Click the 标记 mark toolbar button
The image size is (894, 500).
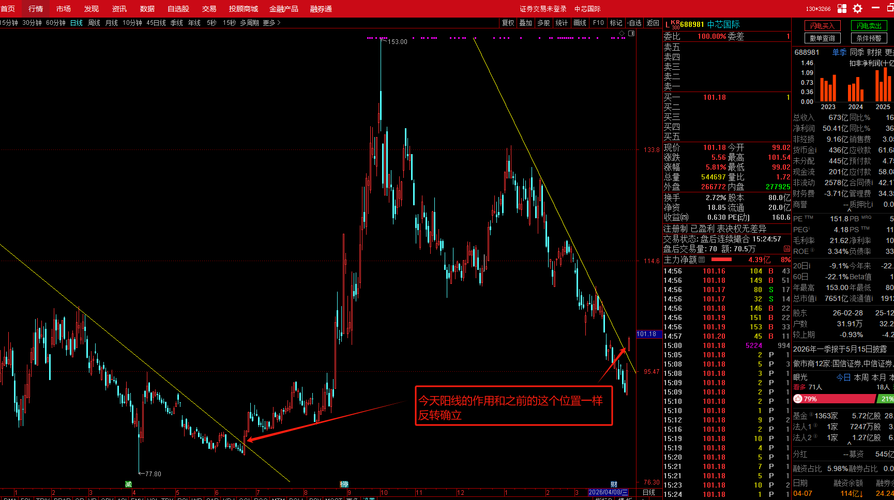tap(616, 23)
